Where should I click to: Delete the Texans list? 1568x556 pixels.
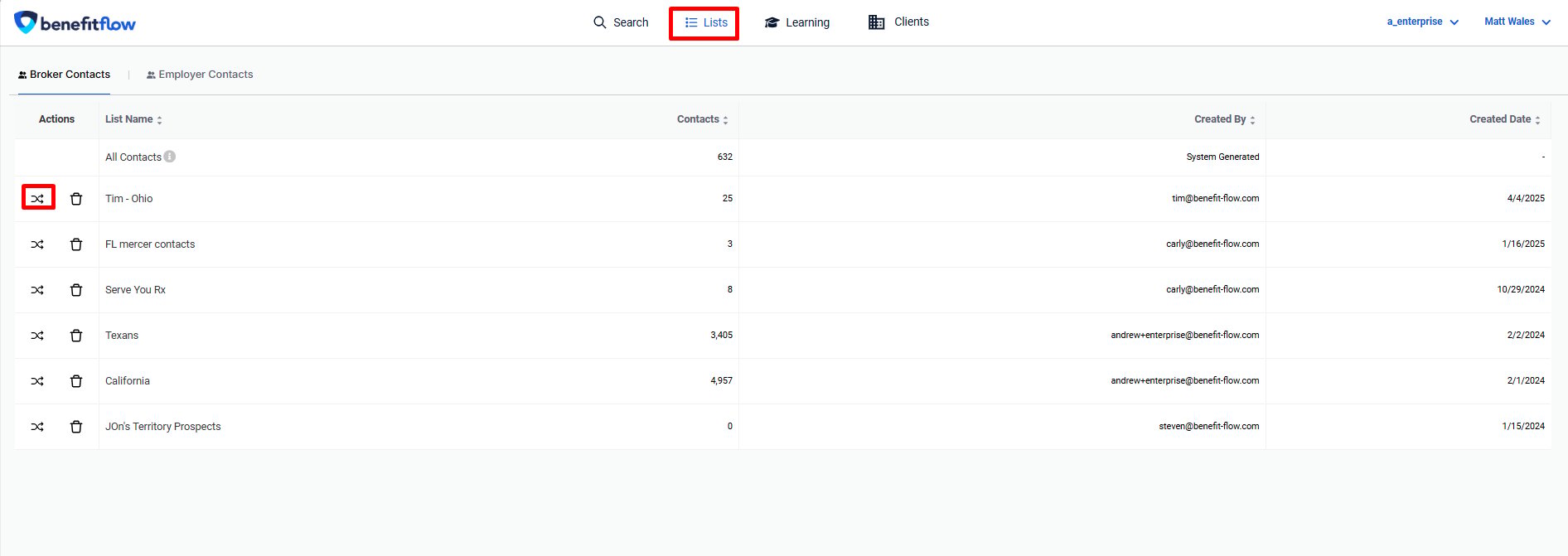click(76, 336)
